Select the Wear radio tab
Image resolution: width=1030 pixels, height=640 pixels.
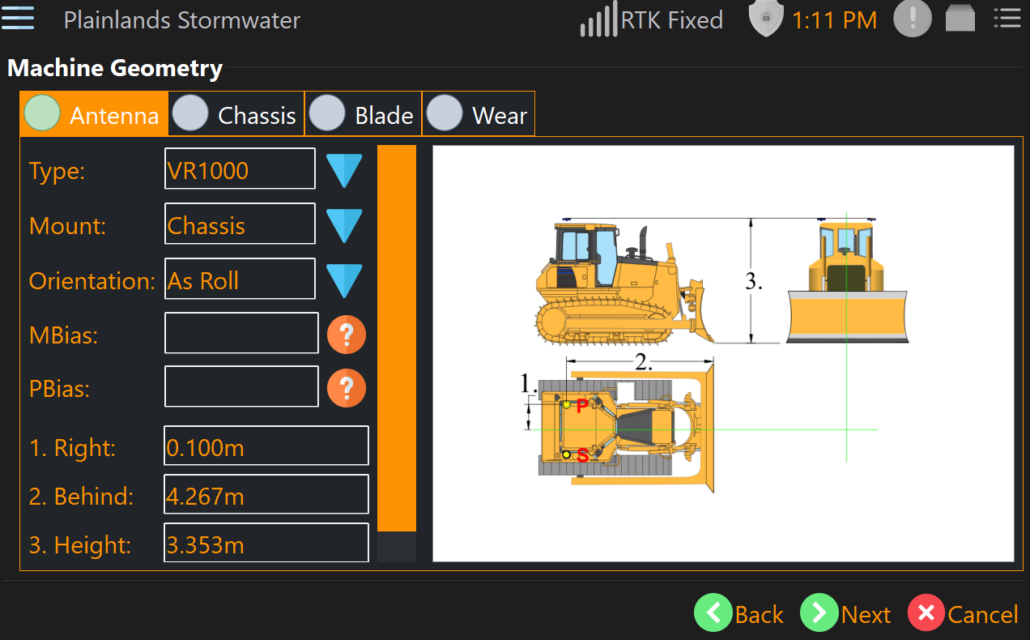coord(479,115)
